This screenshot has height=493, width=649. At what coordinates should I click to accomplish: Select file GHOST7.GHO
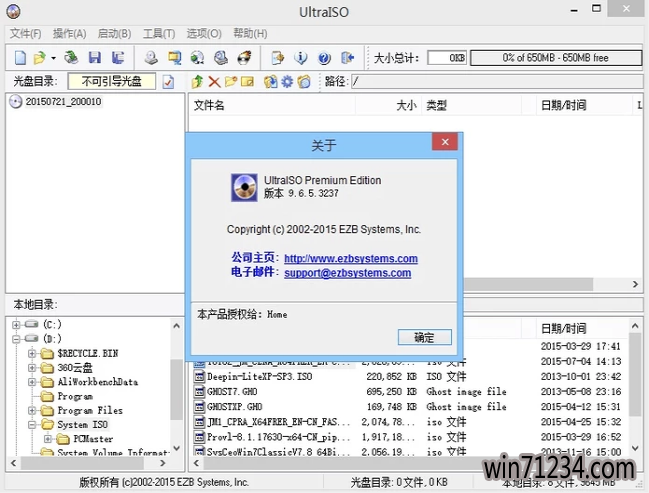tap(232, 392)
